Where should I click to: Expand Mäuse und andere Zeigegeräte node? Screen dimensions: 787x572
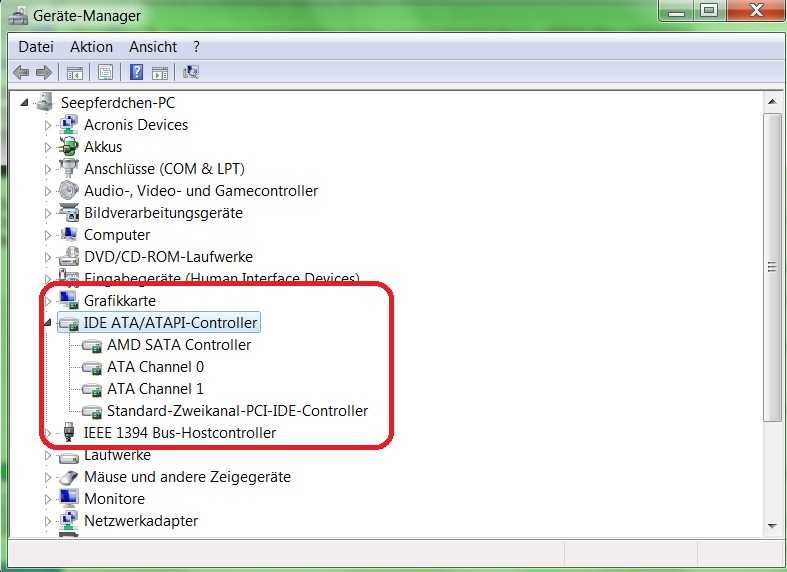[x=48, y=477]
